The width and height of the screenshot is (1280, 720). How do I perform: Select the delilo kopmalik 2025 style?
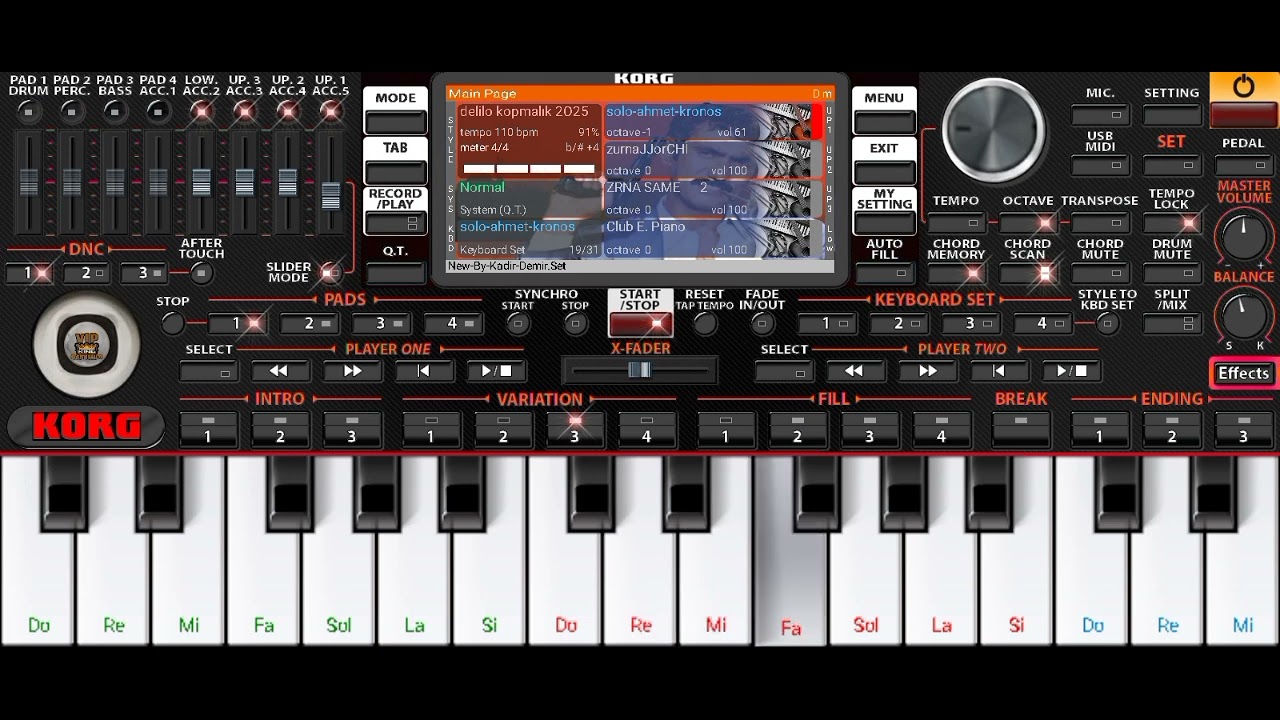[x=529, y=141]
